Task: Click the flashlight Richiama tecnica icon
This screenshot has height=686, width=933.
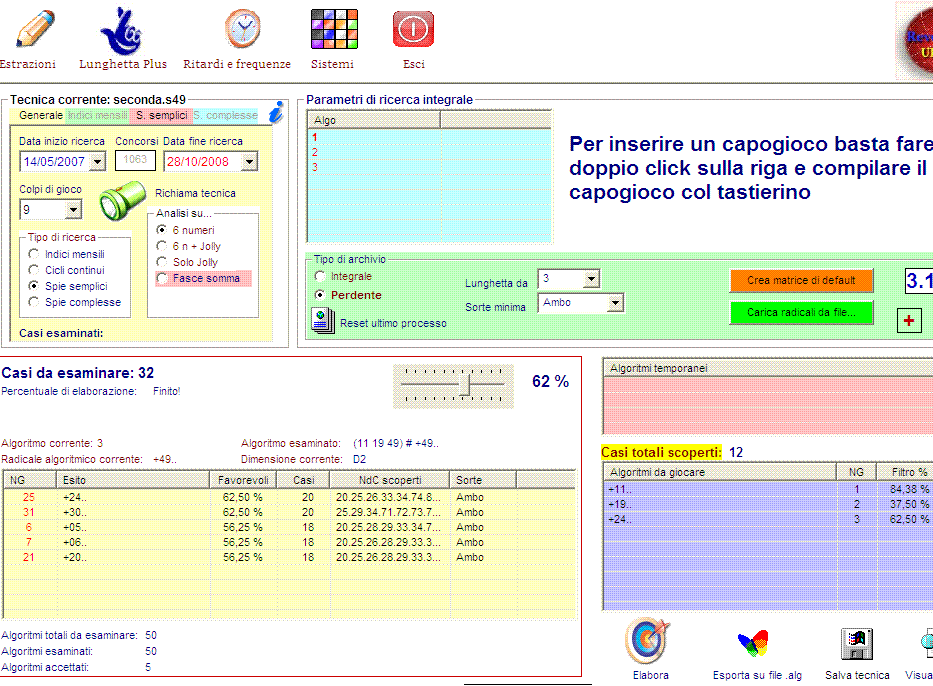Action: [x=122, y=201]
